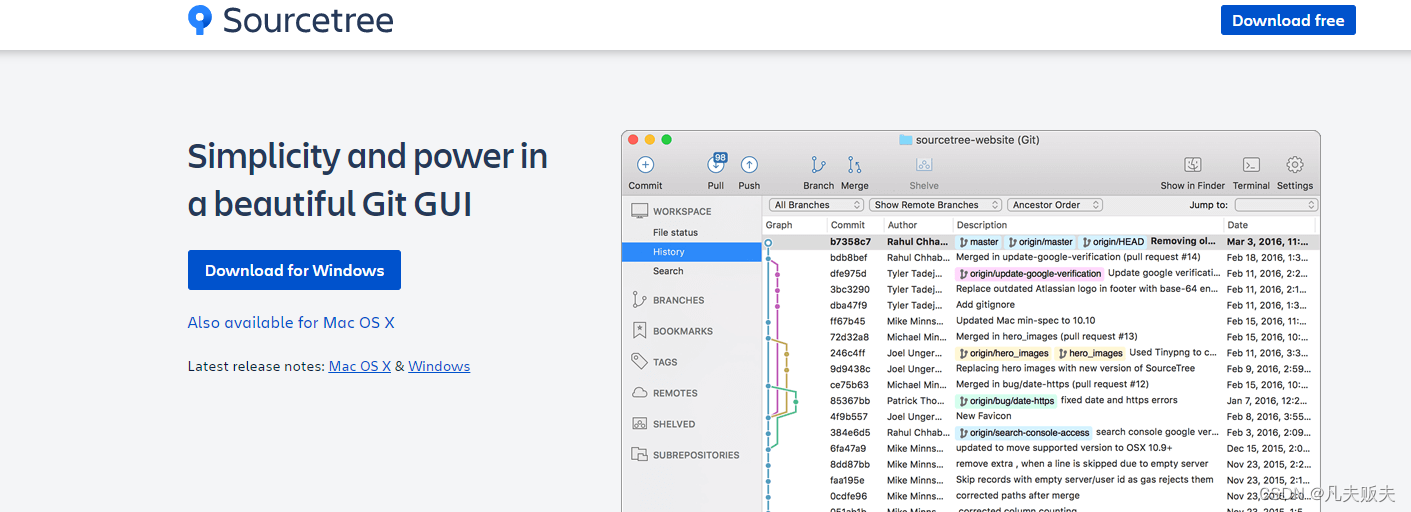Click the origin/HEAD branch label
Screen dimensions: 1411x512
[1113, 241]
